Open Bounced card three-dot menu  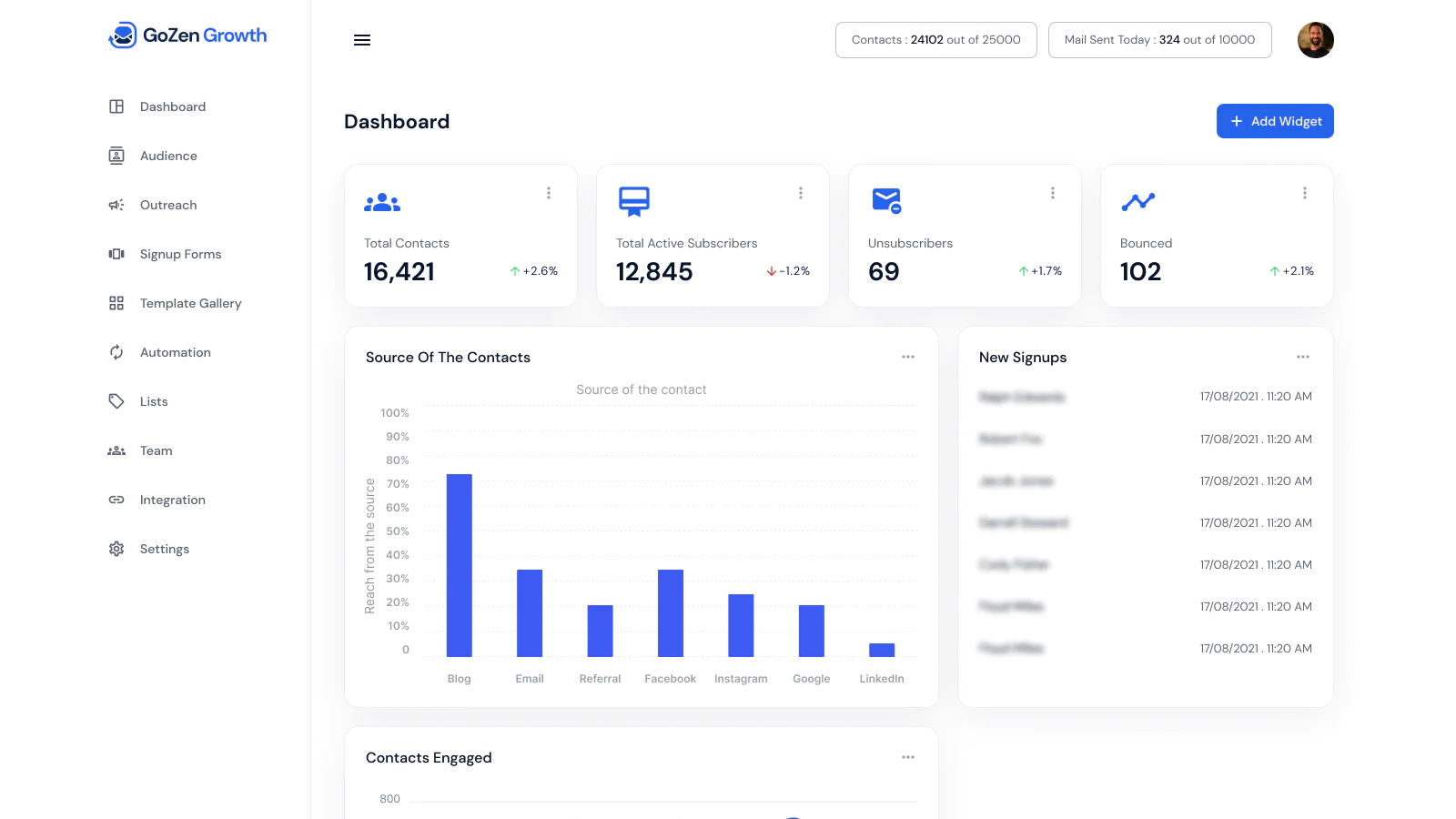(1305, 193)
